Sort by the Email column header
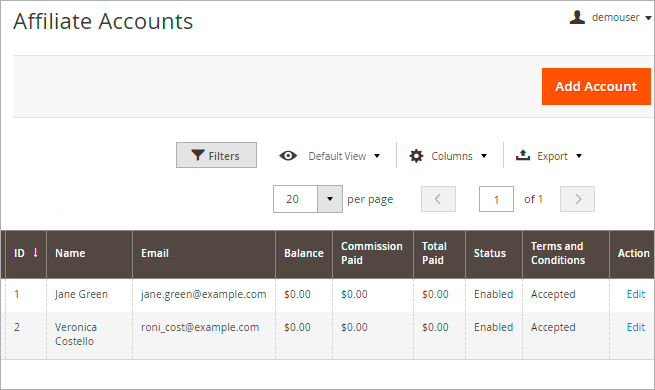Viewport: 655px width, 390px height. tap(204, 254)
